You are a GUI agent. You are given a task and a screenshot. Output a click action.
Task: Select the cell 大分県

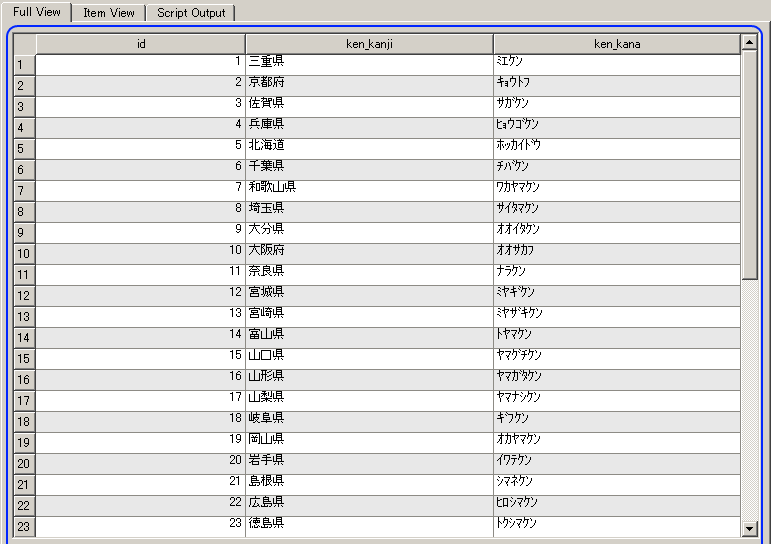(x=369, y=233)
